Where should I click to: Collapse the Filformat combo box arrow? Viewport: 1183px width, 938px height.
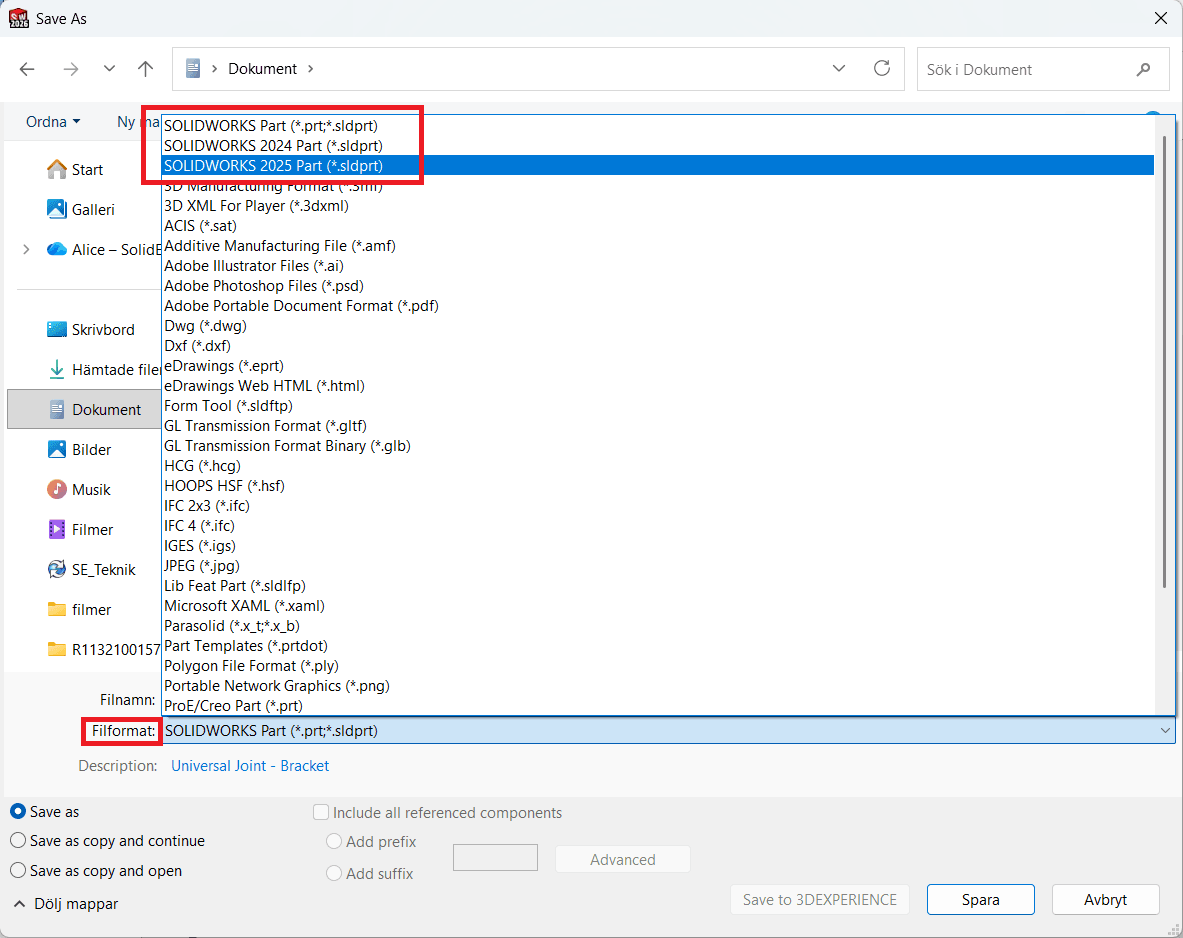pyautogui.click(x=1165, y=730)
